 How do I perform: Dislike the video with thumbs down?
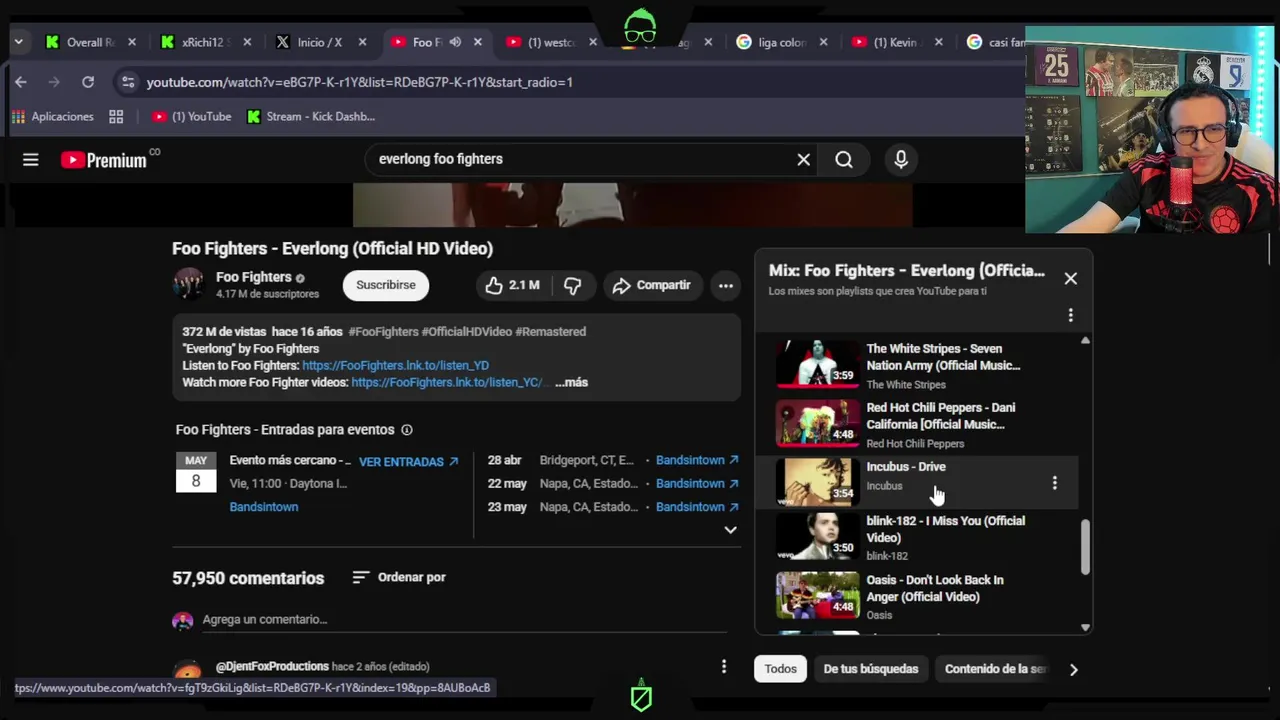(572, 285)
